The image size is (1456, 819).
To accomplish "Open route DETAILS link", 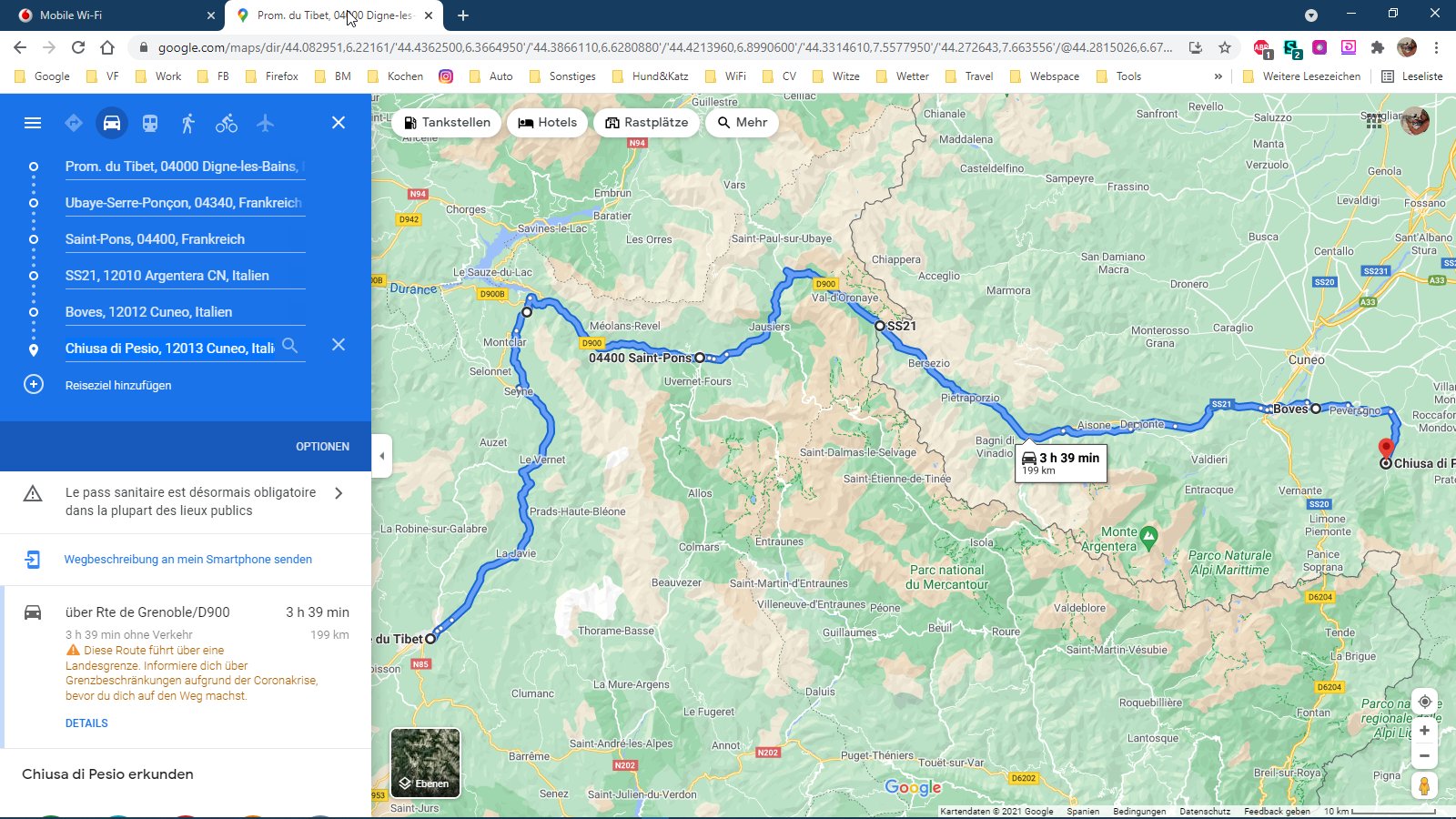I will tap(86, 723).
